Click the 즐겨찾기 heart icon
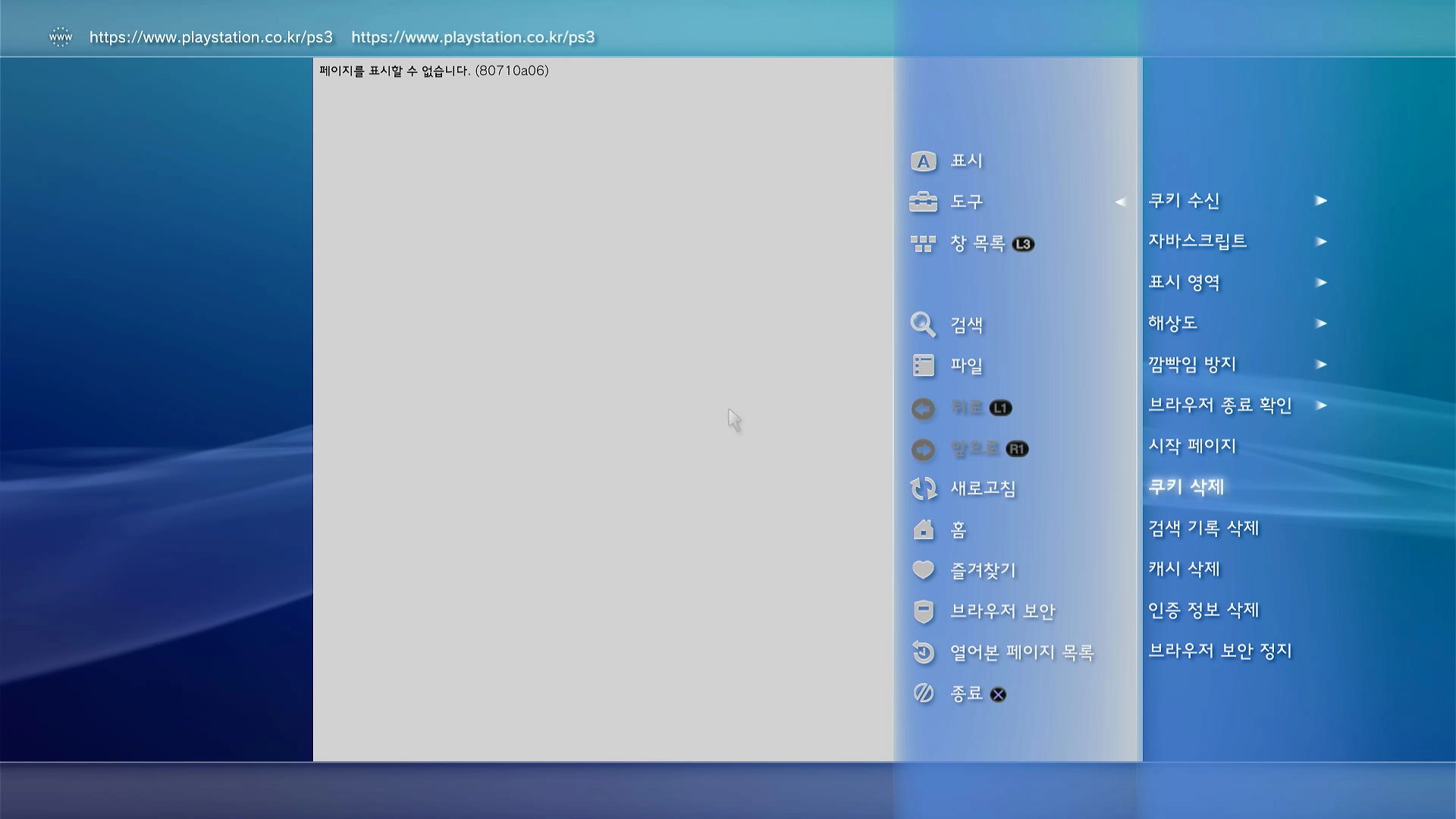This screenshot has width=1456, height=819. coord(923,570)
